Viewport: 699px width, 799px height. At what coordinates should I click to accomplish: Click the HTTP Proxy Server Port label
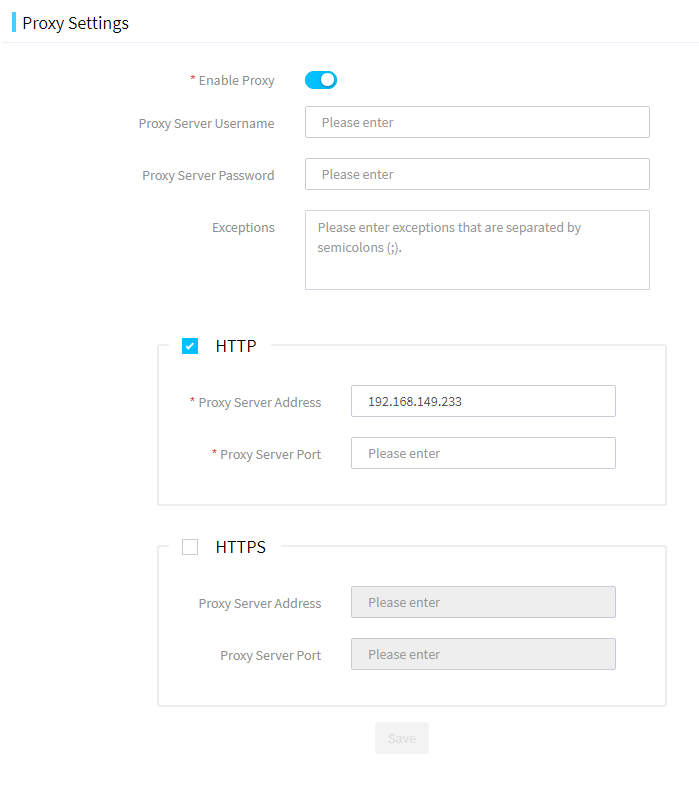[x=271, y=455]
